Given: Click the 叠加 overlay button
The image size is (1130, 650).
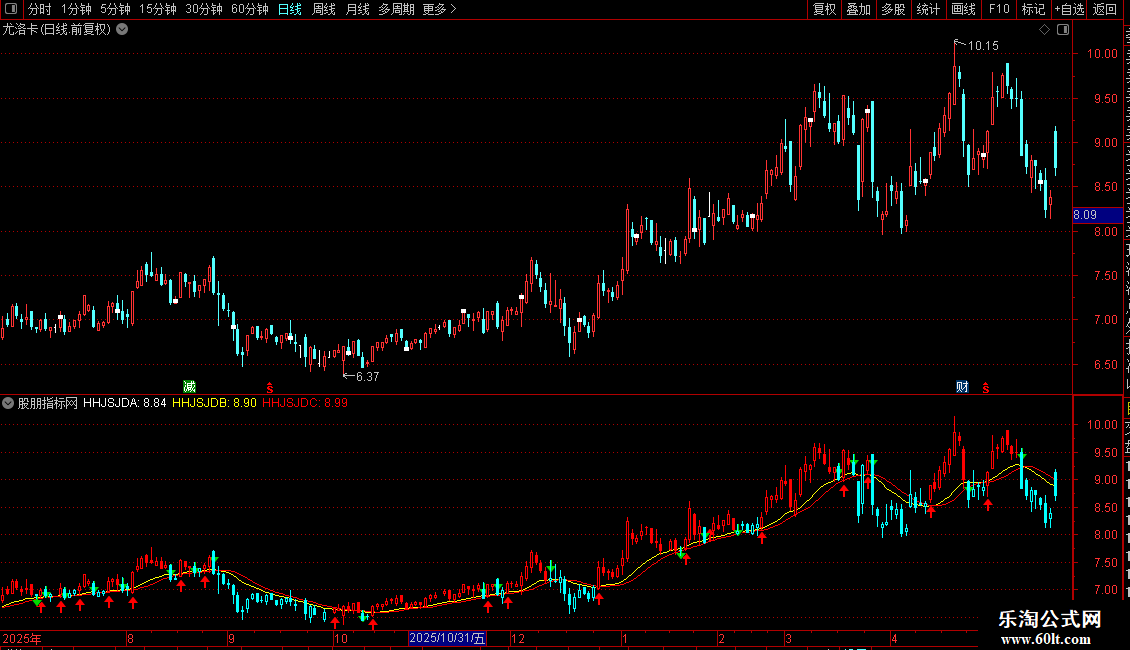Looking at the screenshot, I should coord(858,9).
